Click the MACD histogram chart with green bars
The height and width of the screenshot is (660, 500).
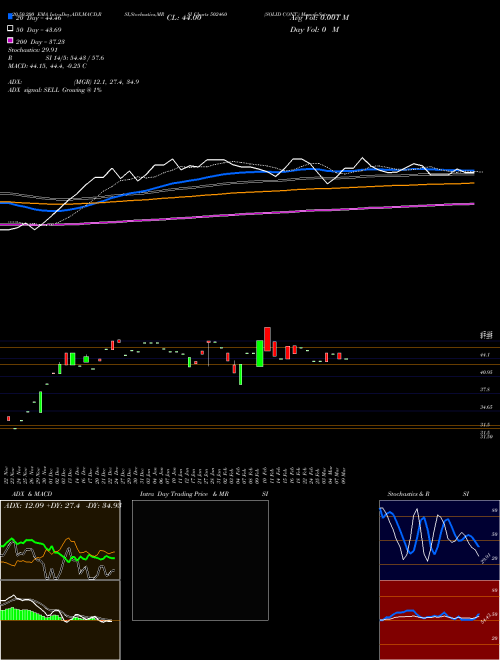click(x=60, y=620)
